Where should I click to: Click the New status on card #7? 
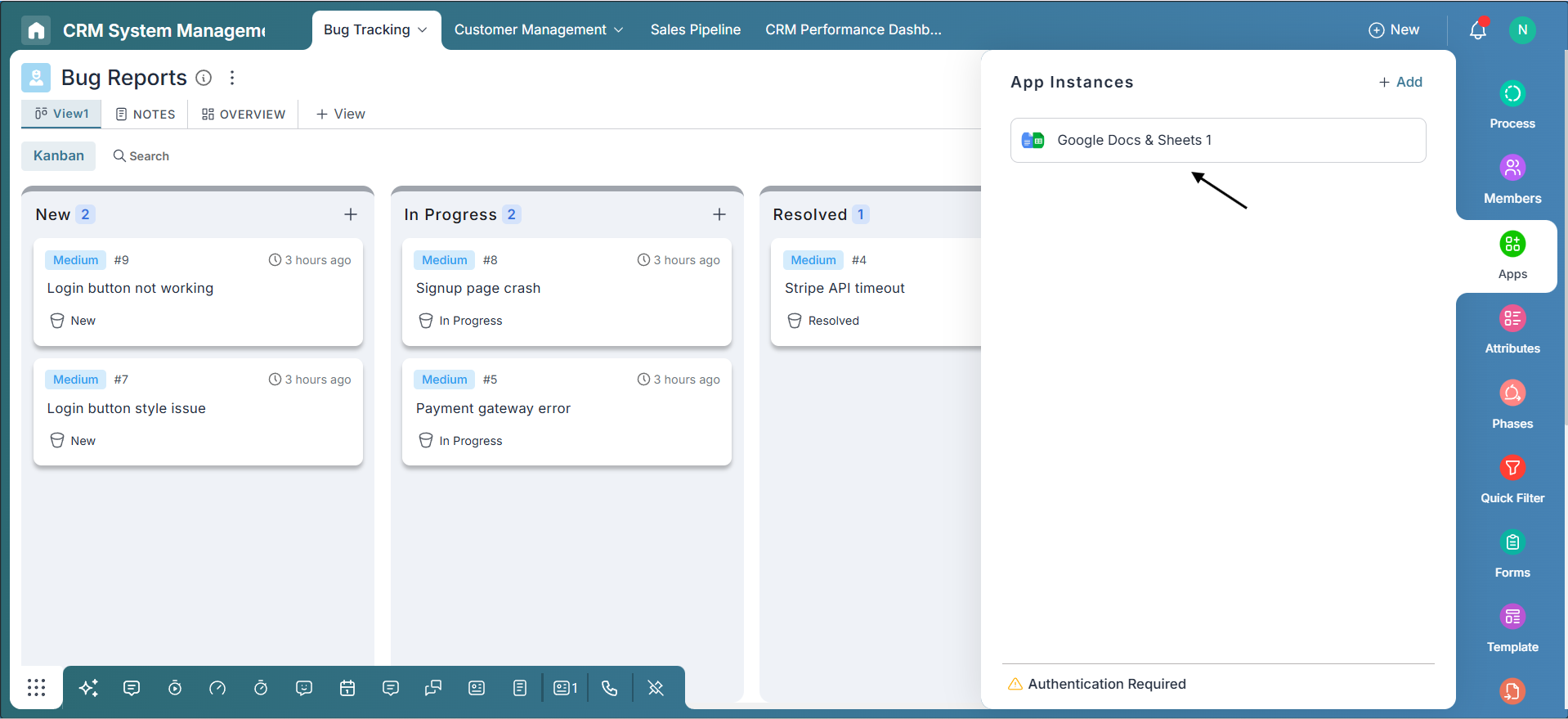tap(73, 441)
